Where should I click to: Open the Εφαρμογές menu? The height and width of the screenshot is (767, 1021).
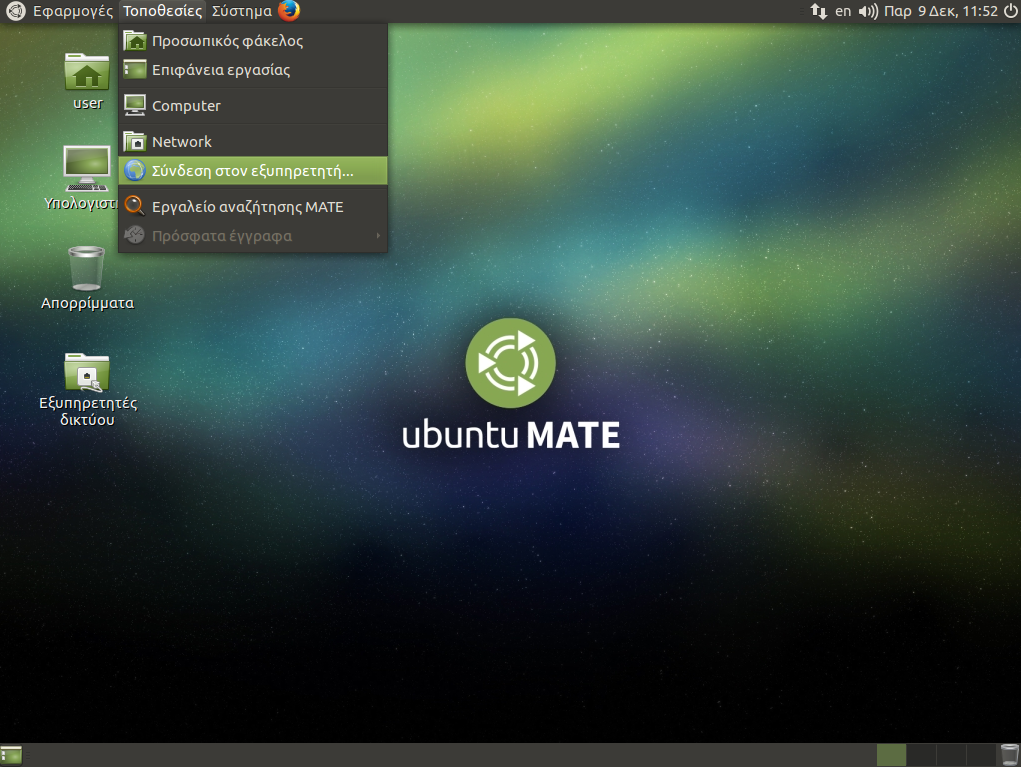tap(72, 11)
